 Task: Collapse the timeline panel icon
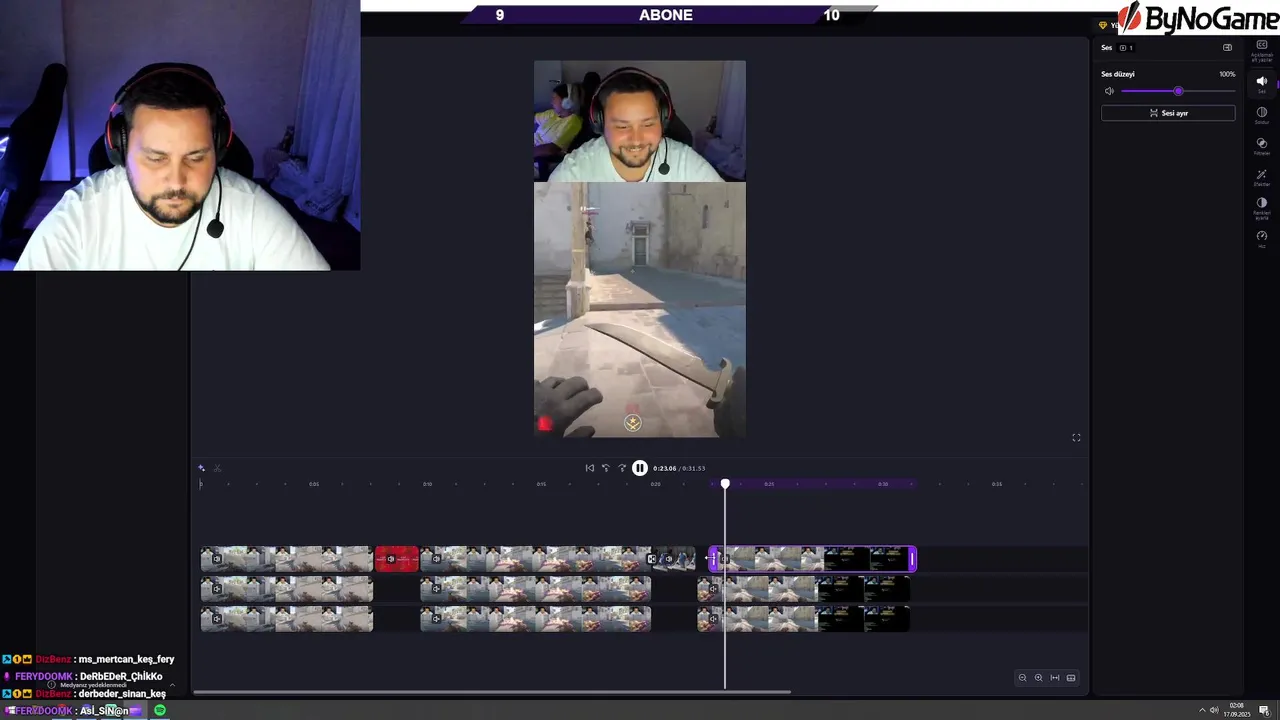pyautogui.click(x=1071, y=678)
